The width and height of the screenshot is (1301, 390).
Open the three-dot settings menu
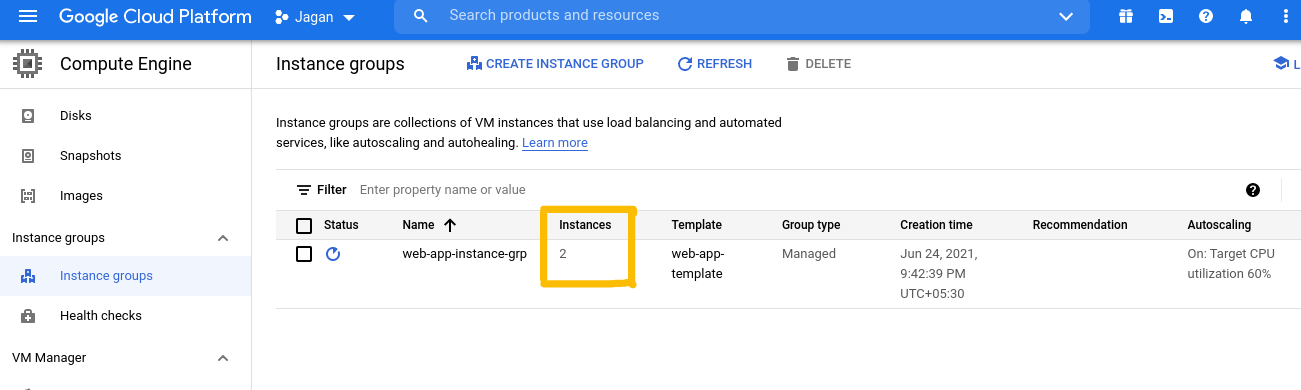(1286, 17)
